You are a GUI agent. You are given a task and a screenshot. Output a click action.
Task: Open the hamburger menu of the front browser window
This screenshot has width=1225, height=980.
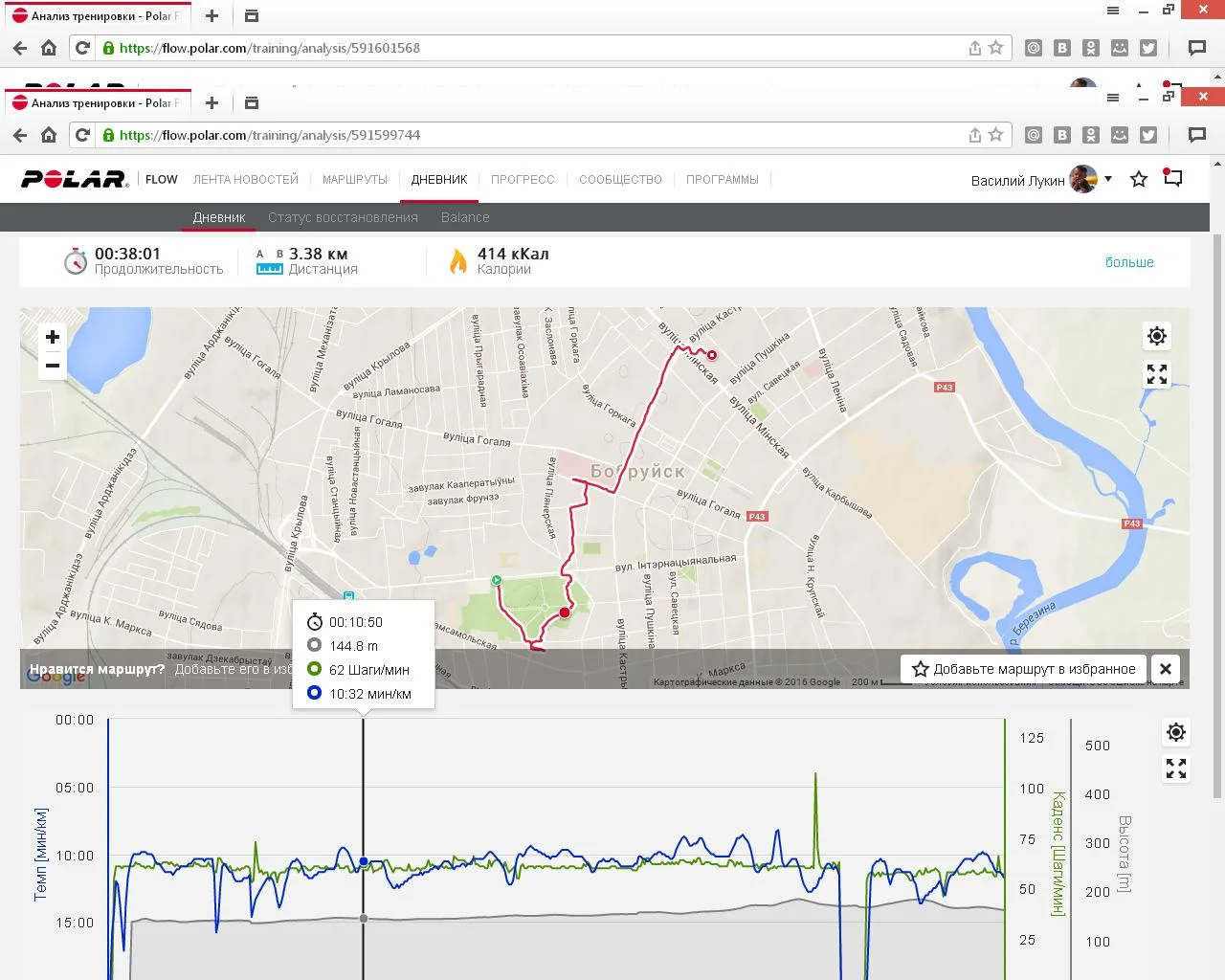(1112, 97)
